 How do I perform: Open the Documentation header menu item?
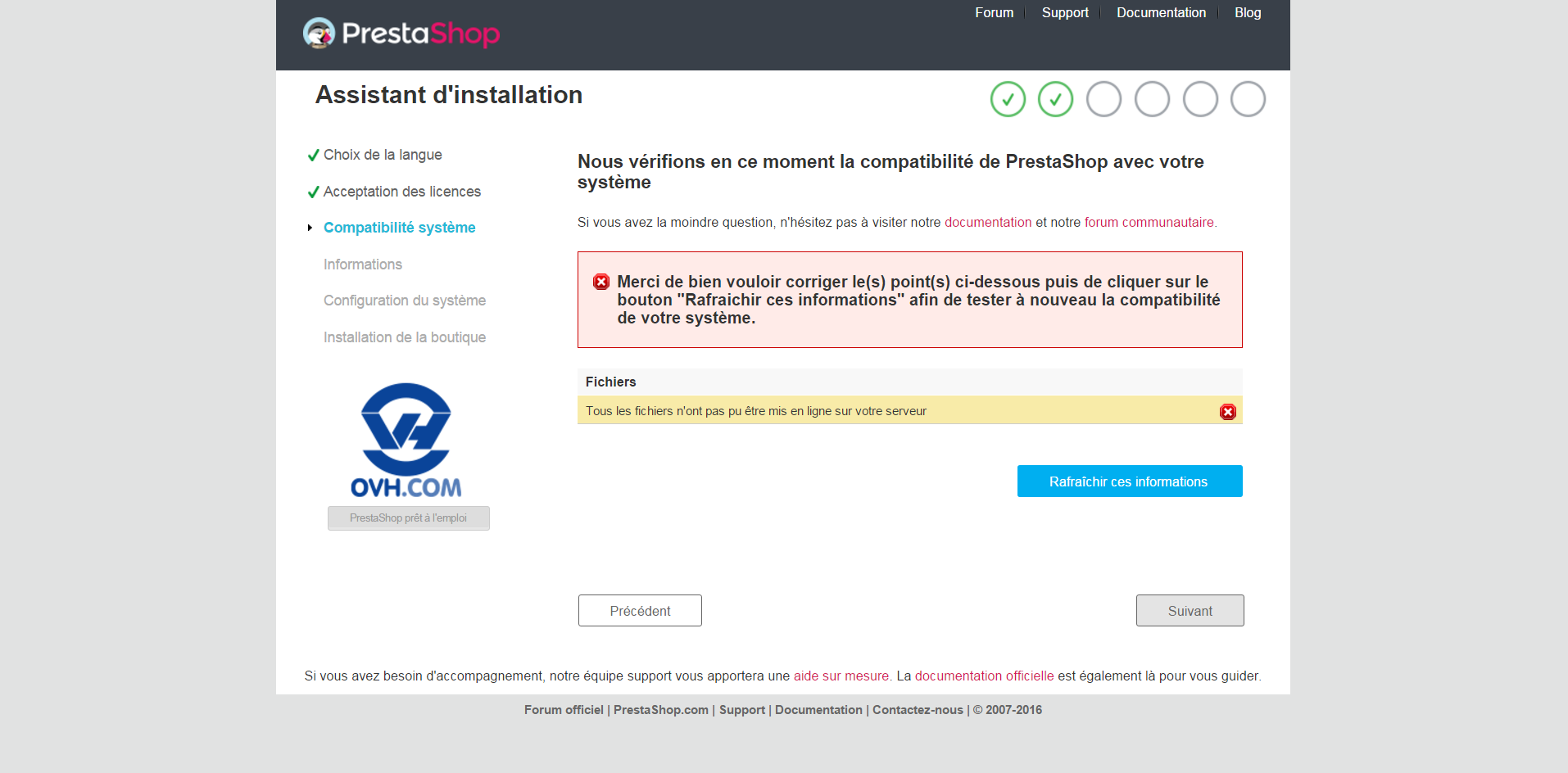[x=1161, y=12]
